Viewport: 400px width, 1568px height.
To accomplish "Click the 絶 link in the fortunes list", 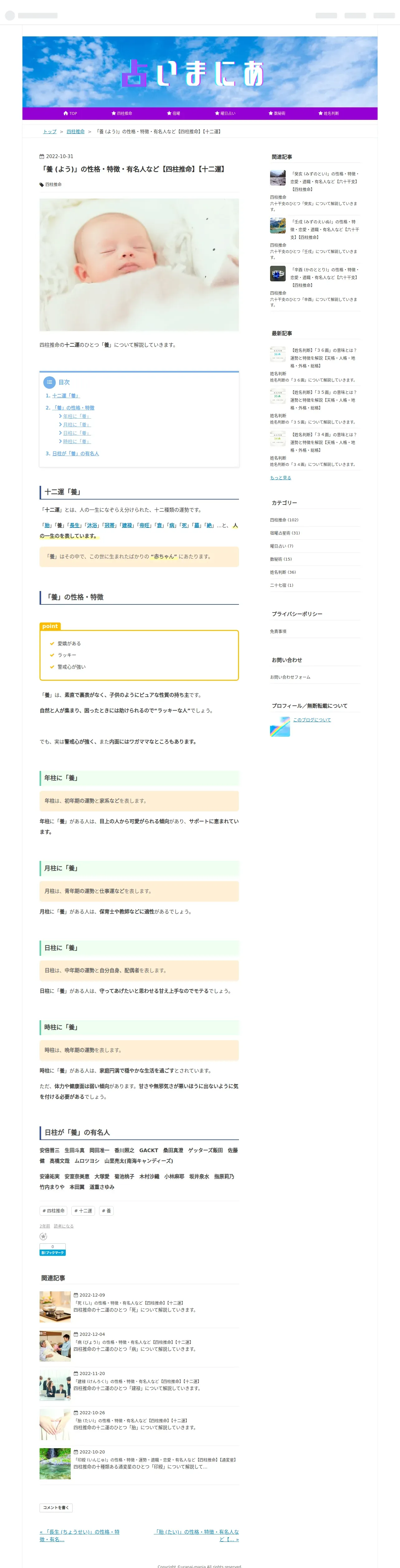I will 209,525.
